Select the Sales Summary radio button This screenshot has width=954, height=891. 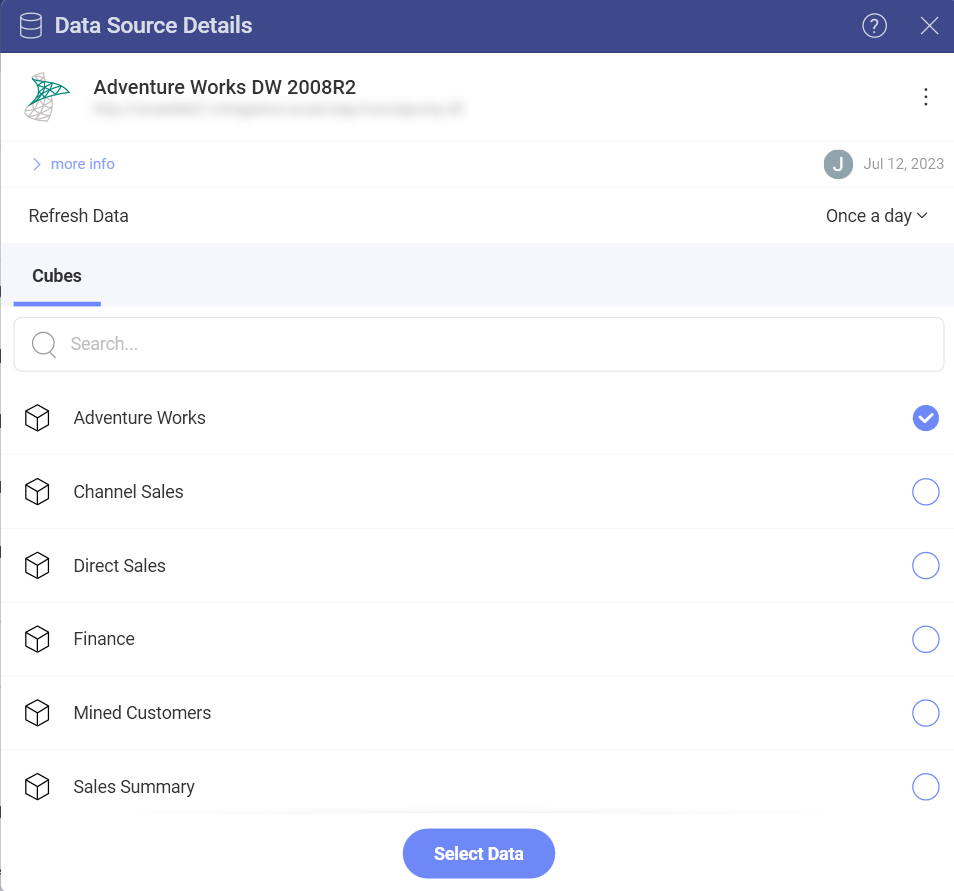coord(925,787)
